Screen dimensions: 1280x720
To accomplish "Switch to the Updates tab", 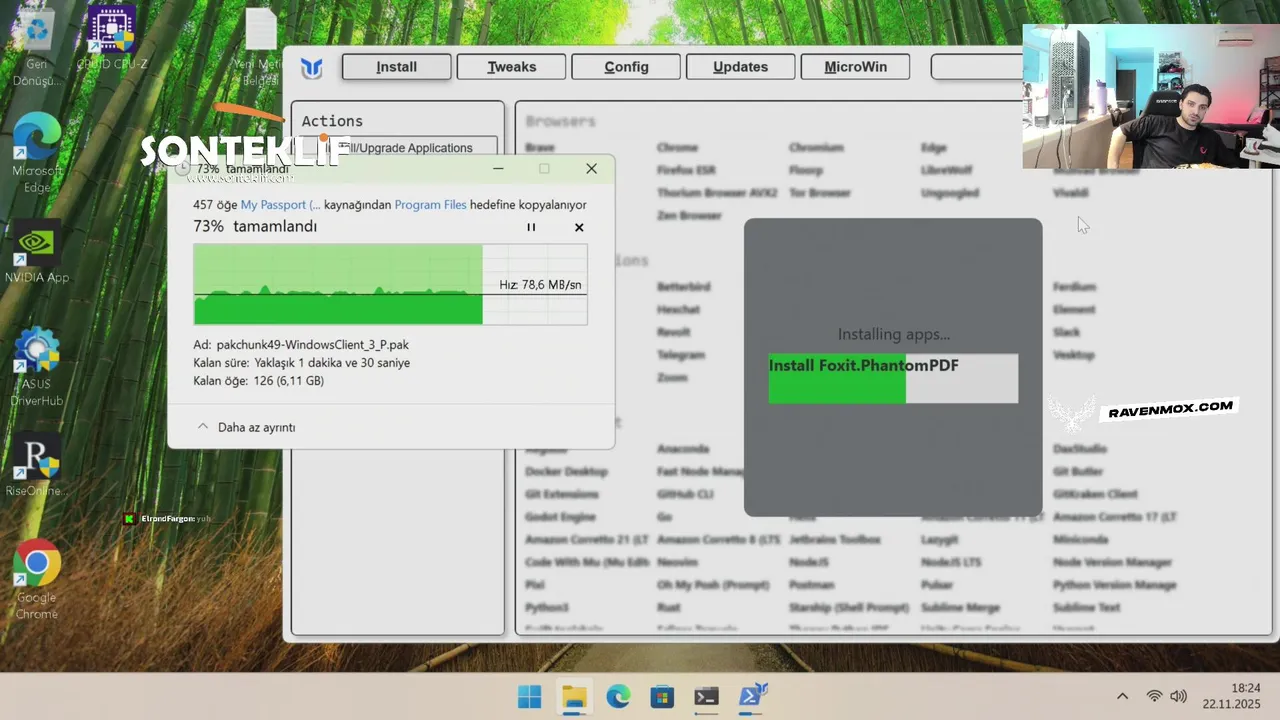I will pyautogui.click(x=741, y=67).
